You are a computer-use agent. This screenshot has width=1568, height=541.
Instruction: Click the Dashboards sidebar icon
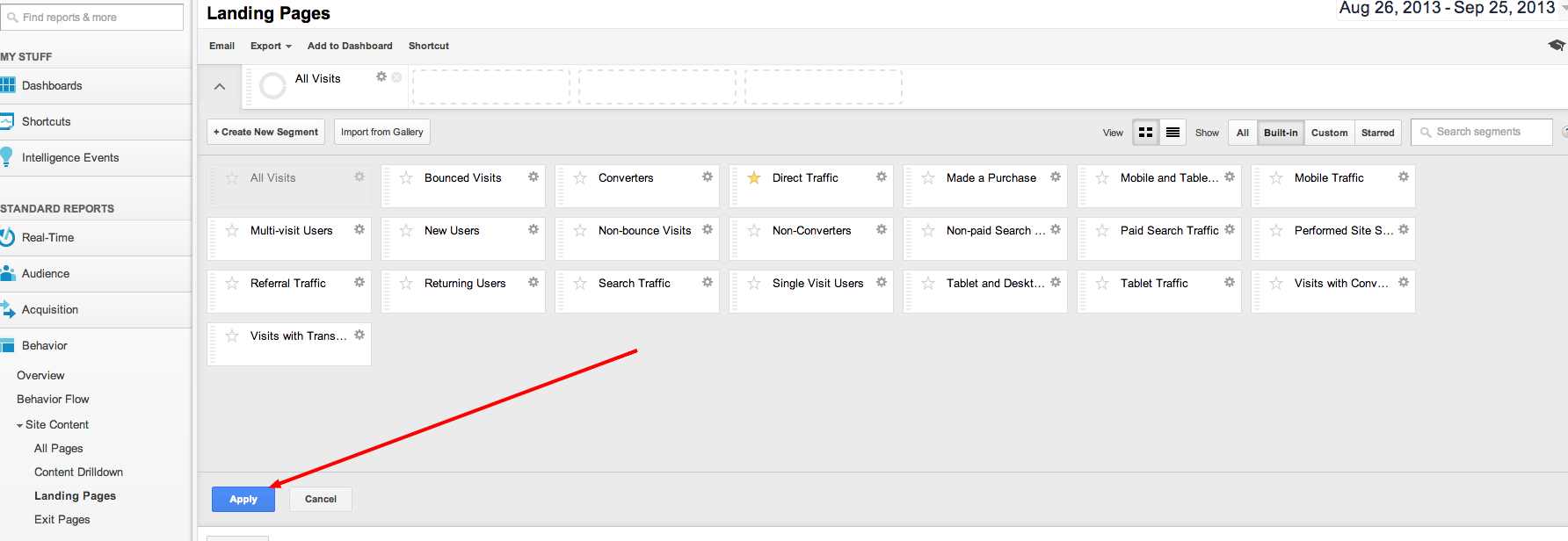(x=8, y=85)
